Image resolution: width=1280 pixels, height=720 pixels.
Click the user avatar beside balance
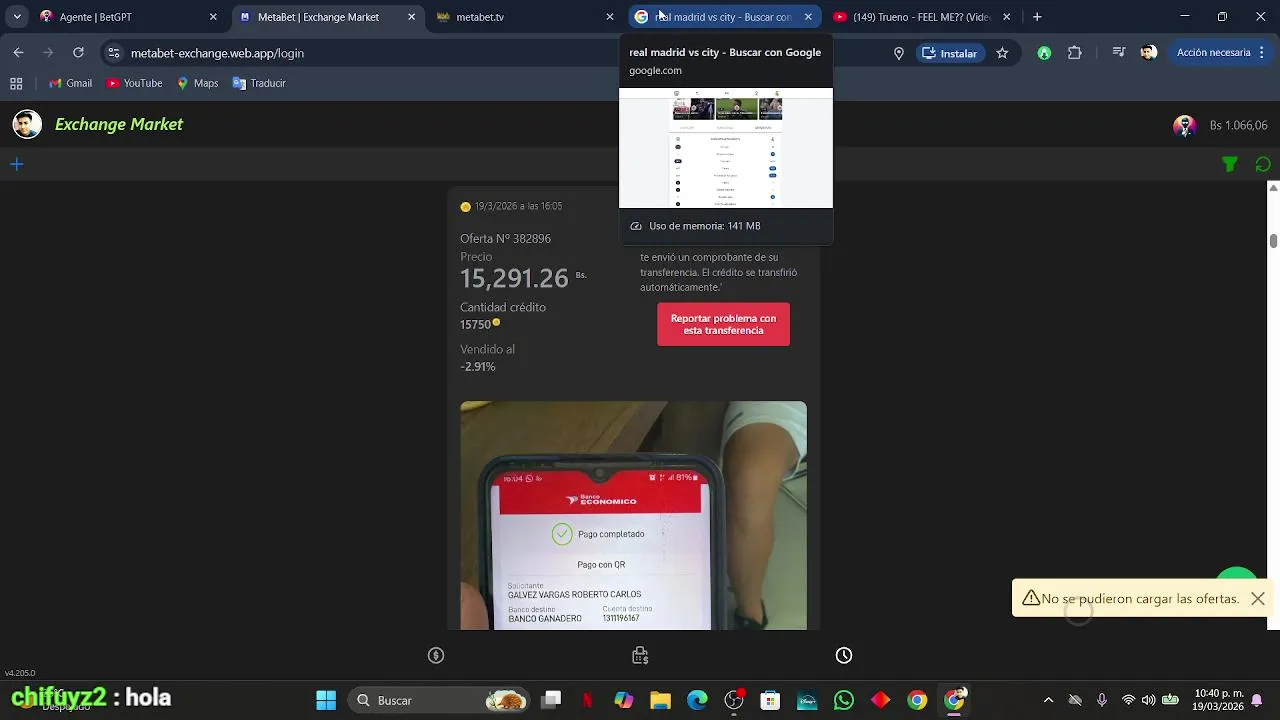(x=1185, y=126)
